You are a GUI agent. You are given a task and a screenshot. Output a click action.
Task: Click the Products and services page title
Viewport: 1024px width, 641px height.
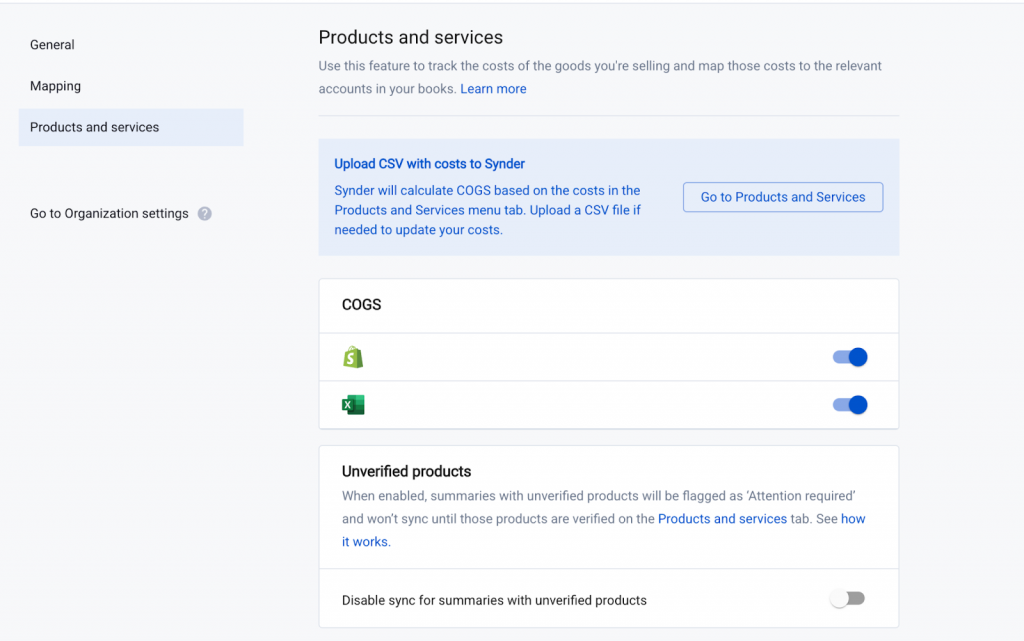(410, 38)
